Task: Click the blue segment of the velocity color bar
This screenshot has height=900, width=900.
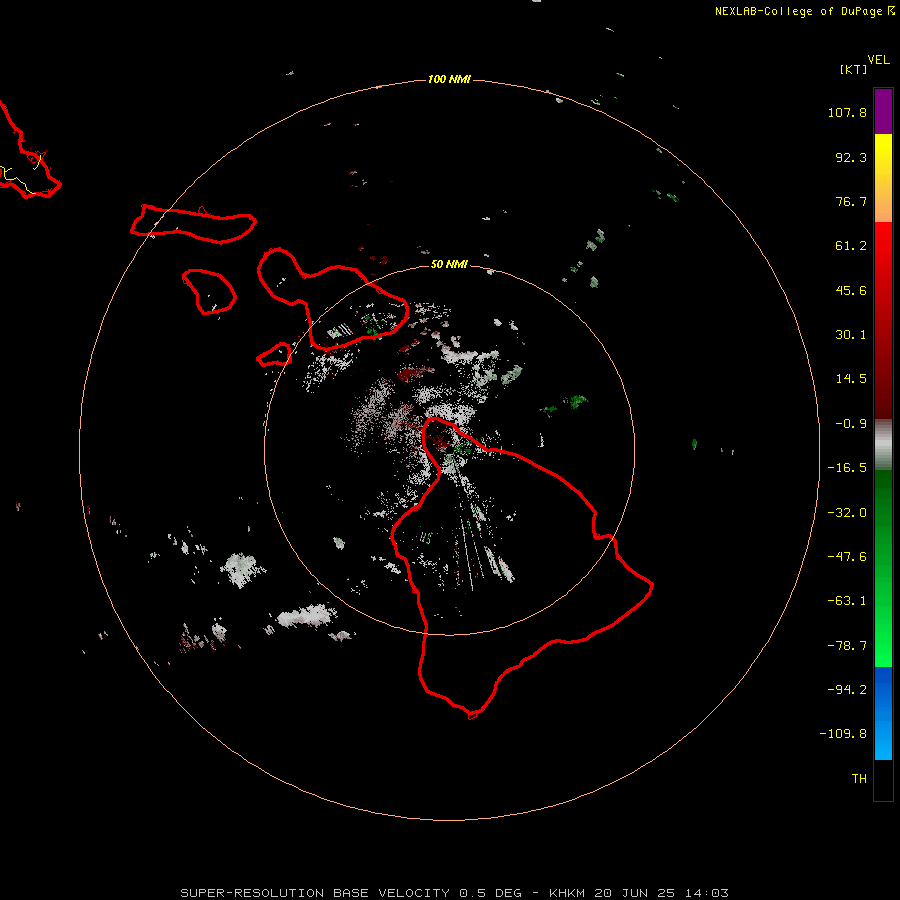Action: coord(883,713)
